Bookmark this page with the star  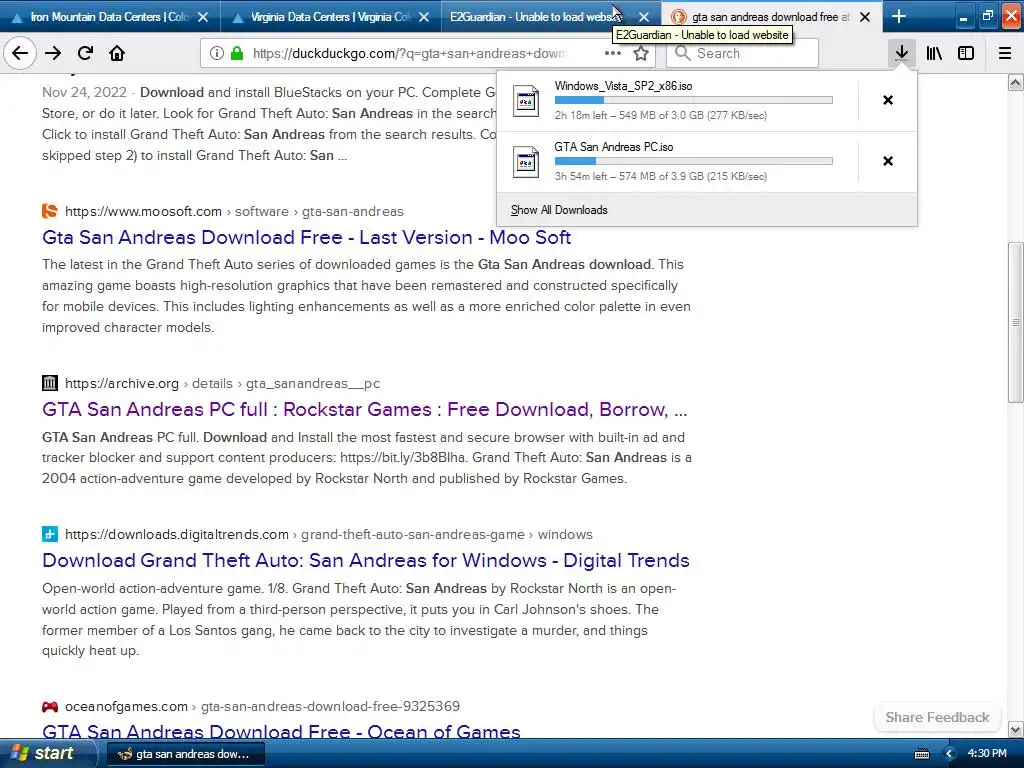[641, 54]
